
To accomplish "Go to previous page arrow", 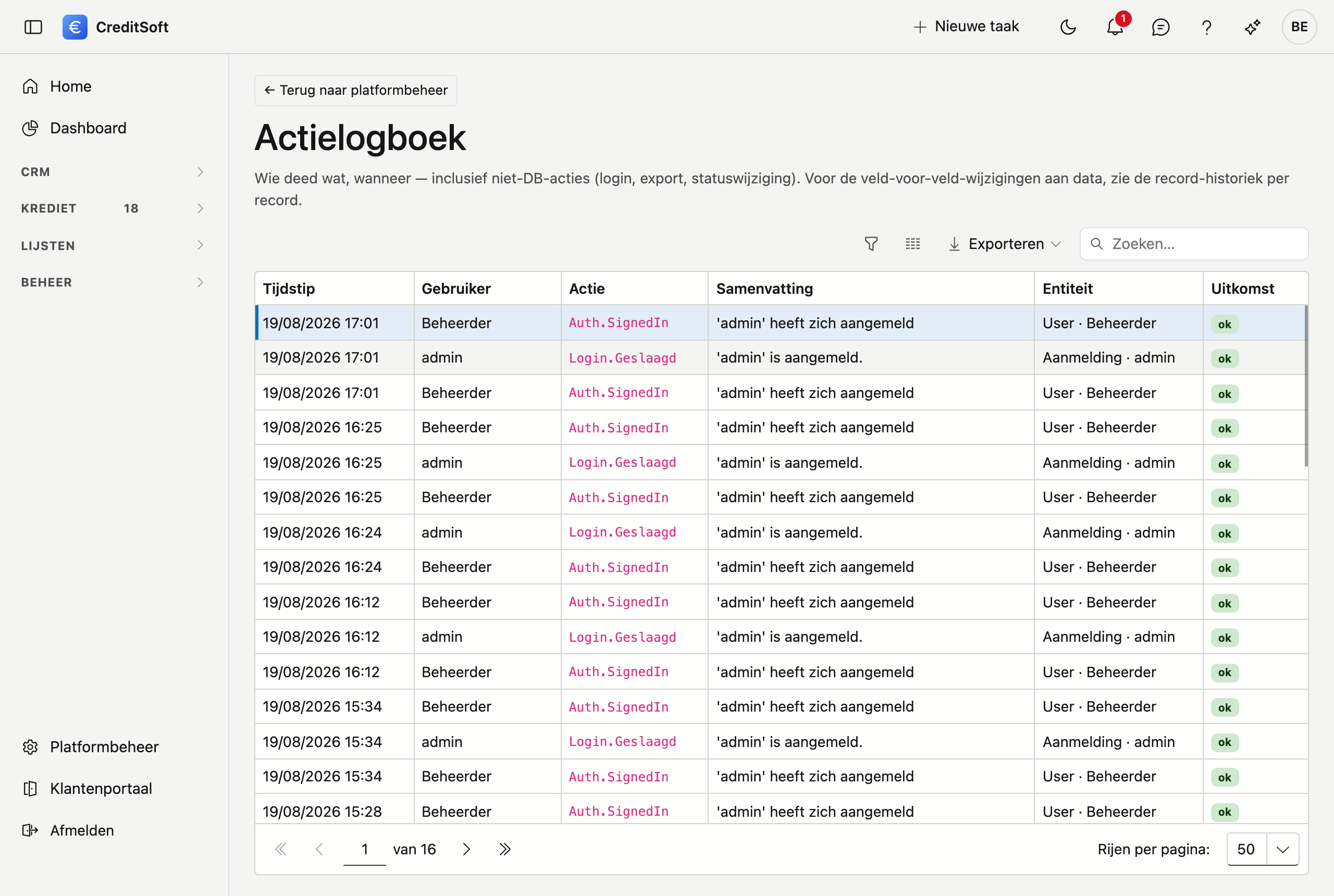I will pos(319,849).
